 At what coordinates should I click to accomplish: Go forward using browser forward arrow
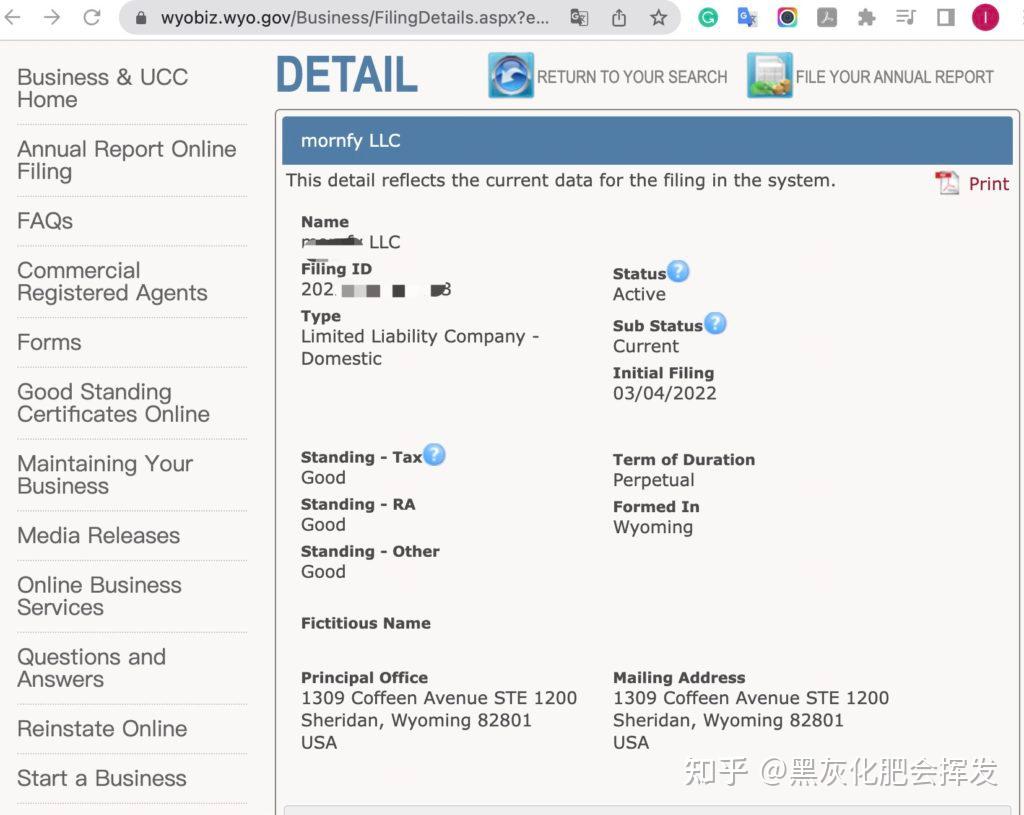tap(52, 17)
